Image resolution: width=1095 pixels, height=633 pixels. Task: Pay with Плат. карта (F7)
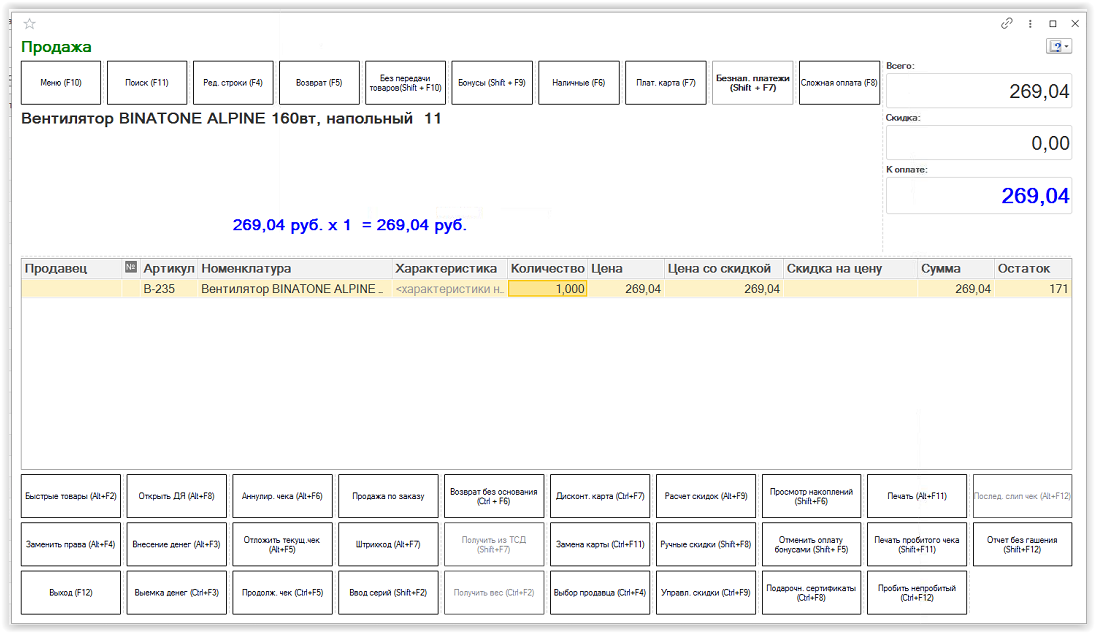coord(665,83)
